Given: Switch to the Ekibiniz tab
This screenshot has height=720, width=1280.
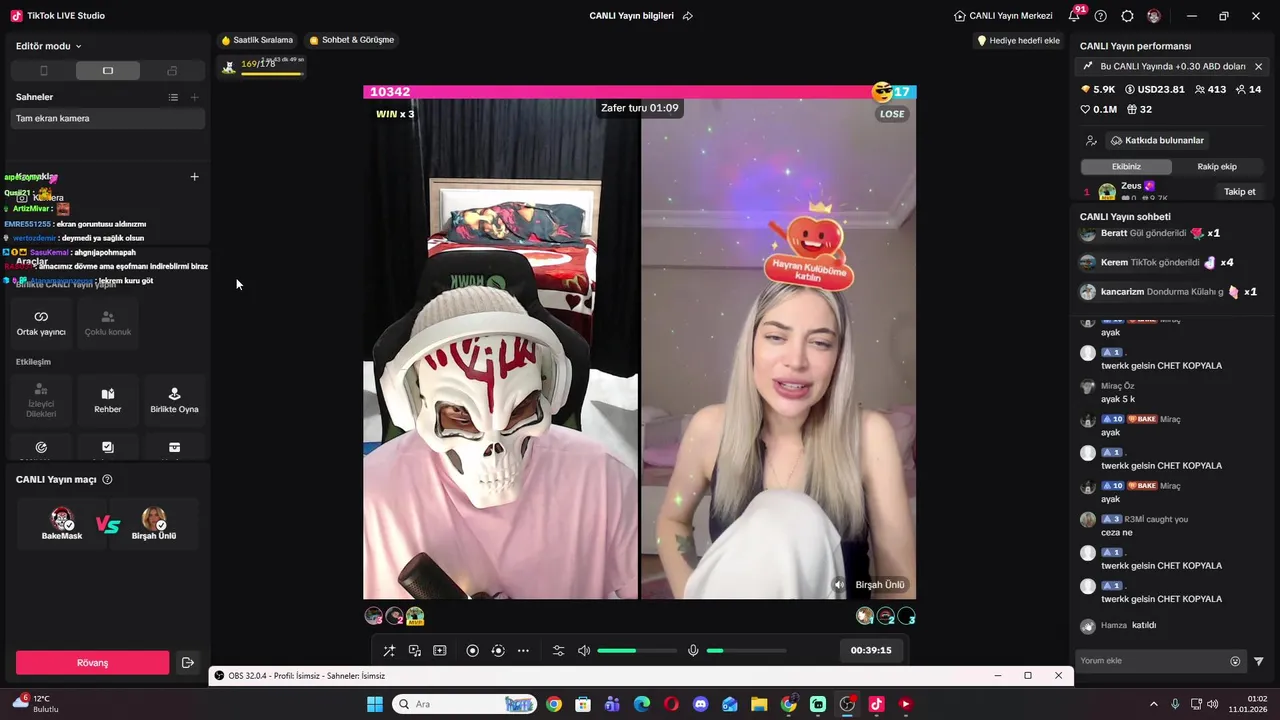Looking at the screenshot, I should (x=1126, y=167).
